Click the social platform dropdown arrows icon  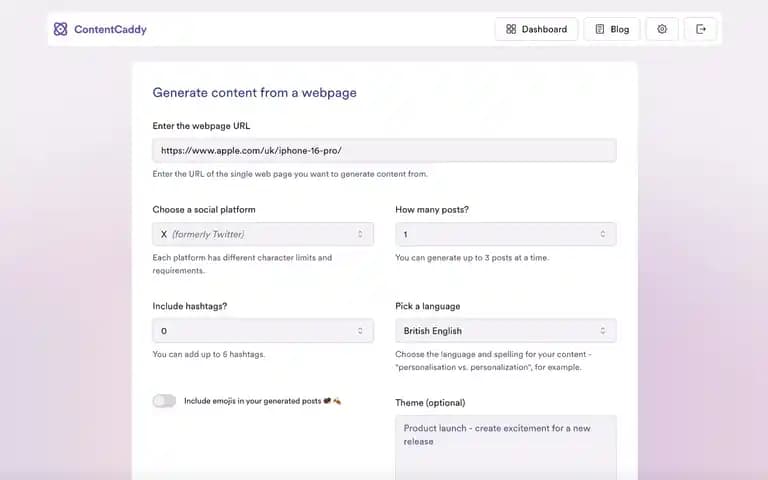click(x=360, y=234)
